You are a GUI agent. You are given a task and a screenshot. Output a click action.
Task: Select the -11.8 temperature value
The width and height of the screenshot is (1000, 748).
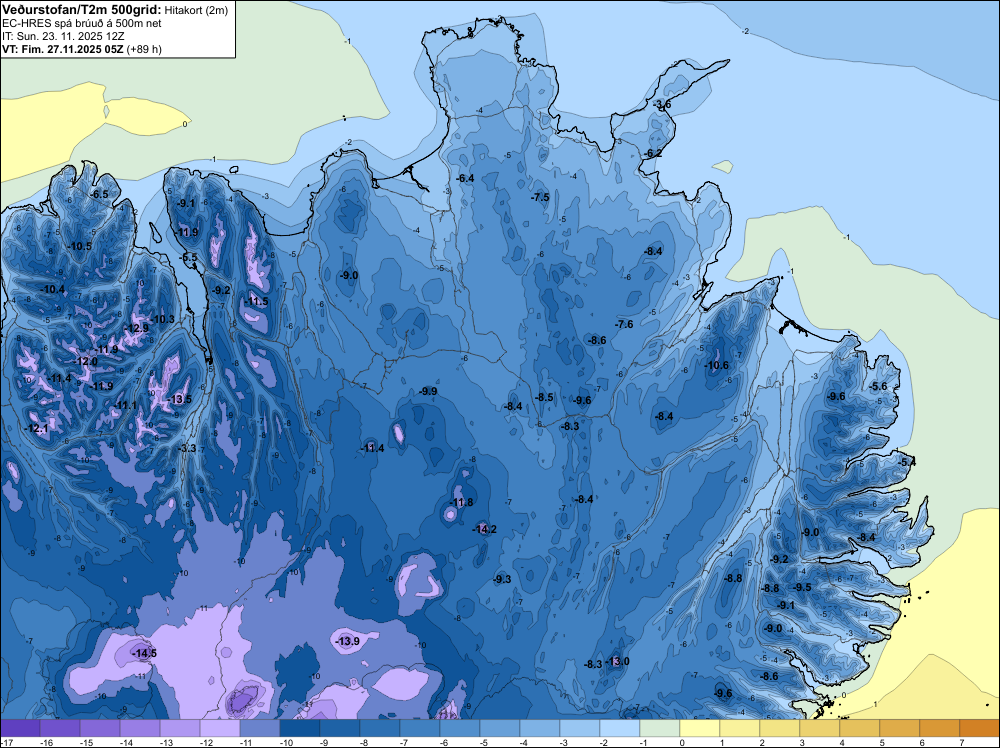[461, 502]
